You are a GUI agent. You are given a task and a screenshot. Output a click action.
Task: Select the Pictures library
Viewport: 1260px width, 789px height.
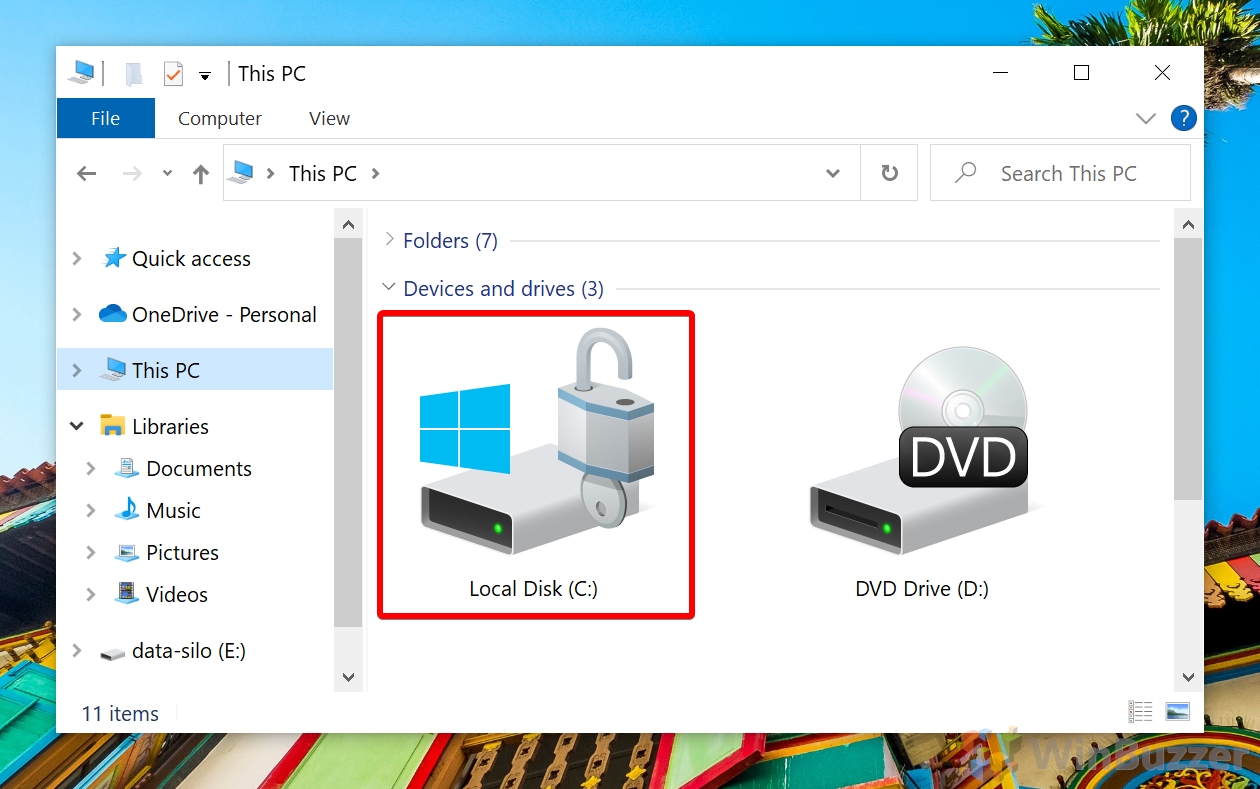(182, 553)
